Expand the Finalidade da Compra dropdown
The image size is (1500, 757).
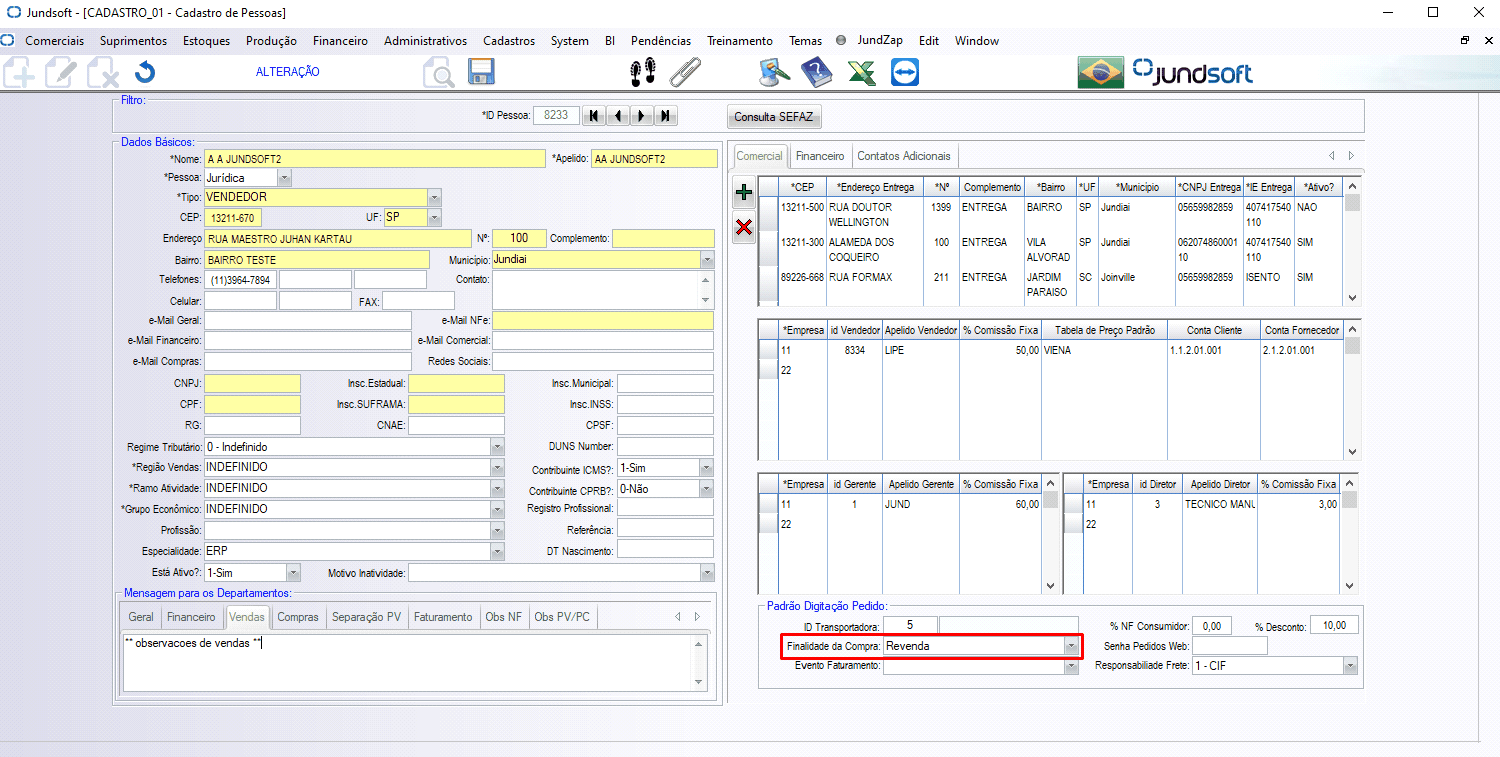(1072, 646)
